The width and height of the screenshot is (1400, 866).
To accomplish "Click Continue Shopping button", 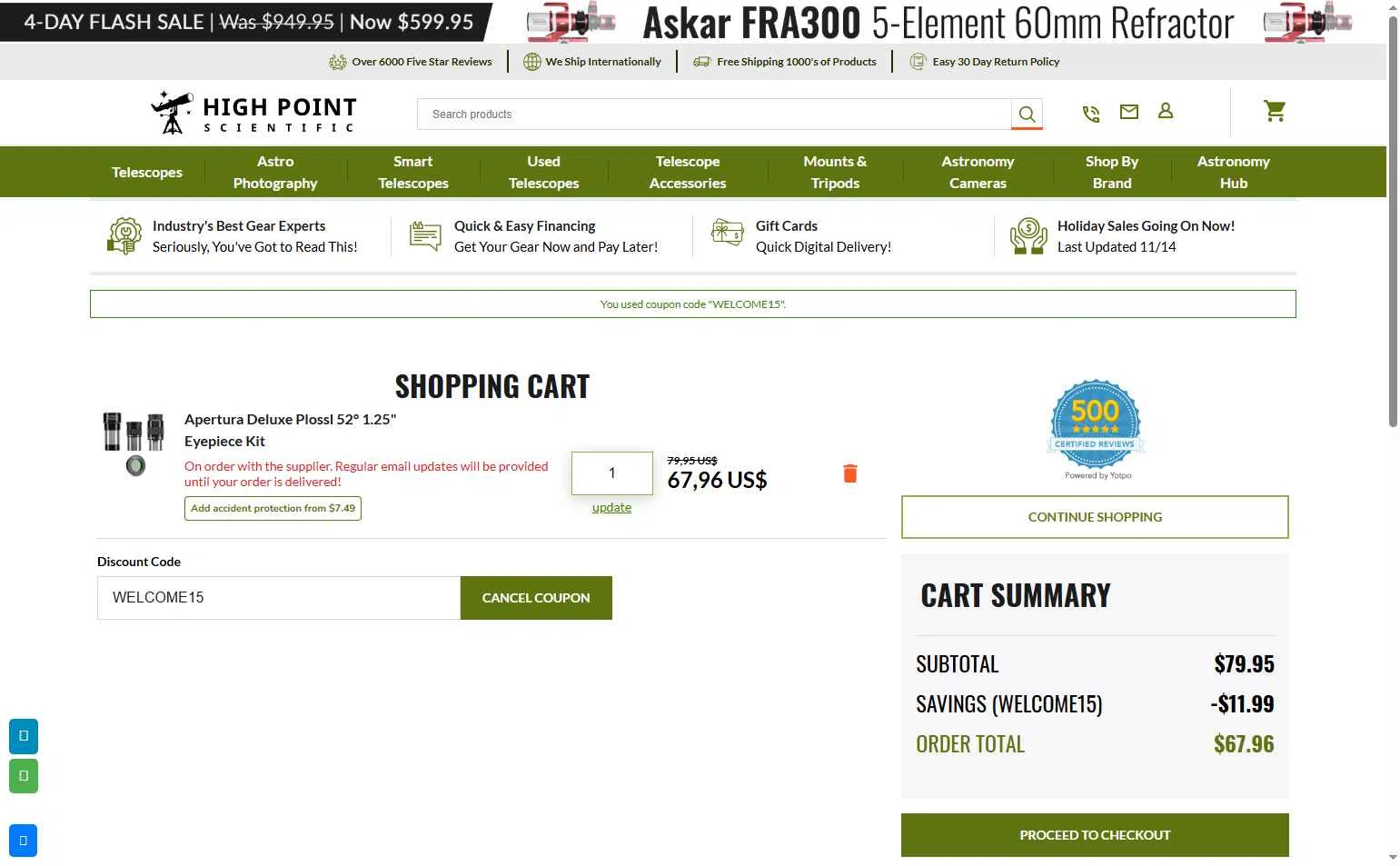I will 1095,517.
